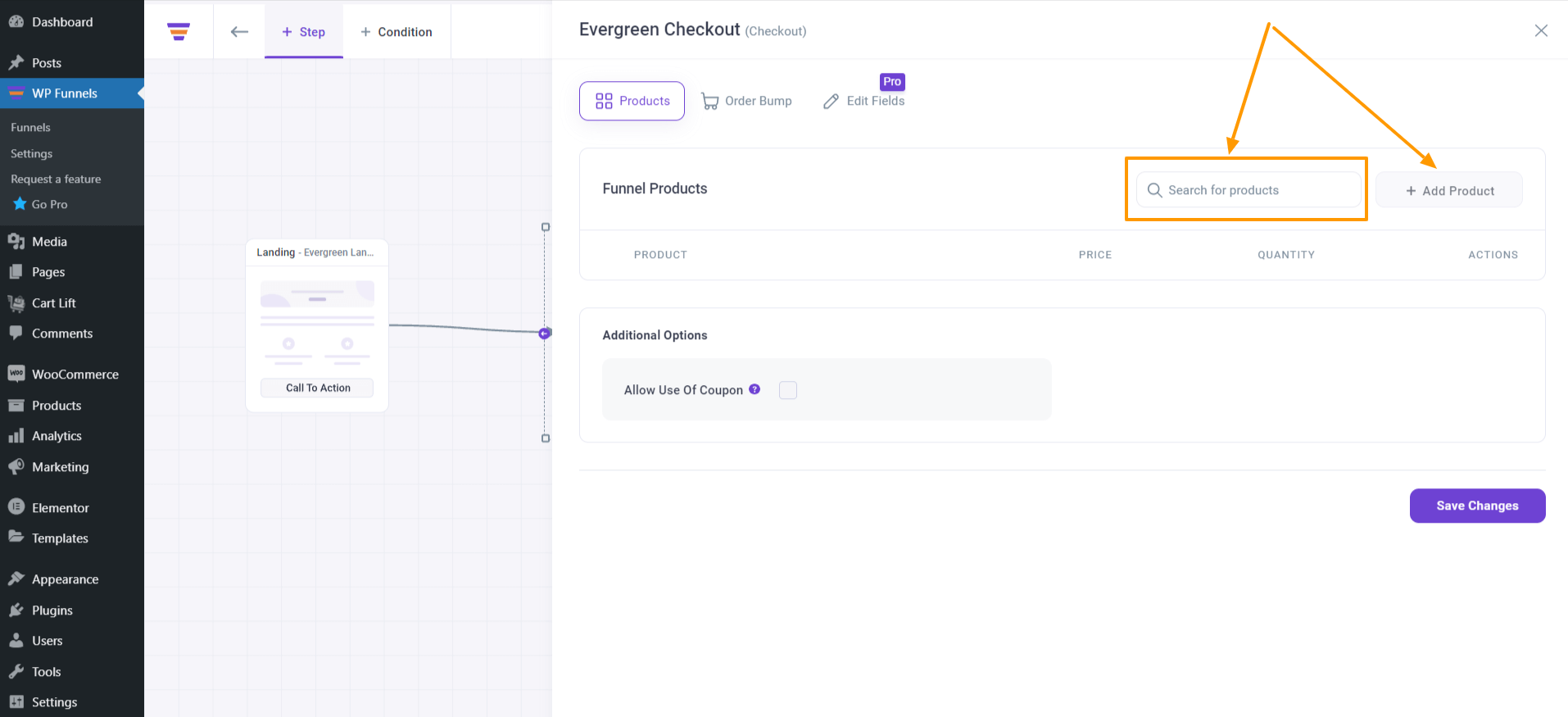Click the Edit Fields pencil icon
Viewport: 1568px width, 717px height.
coord(832,101)
